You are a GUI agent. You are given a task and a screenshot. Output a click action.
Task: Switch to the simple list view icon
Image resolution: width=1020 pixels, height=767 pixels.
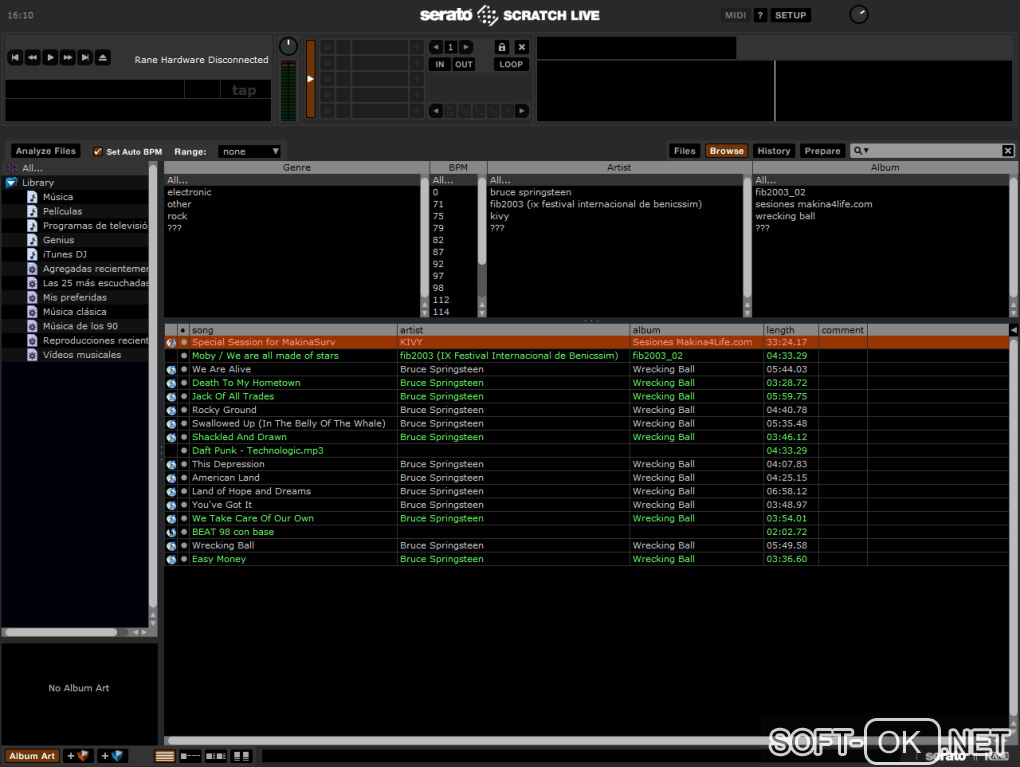(x=166, y=756)
